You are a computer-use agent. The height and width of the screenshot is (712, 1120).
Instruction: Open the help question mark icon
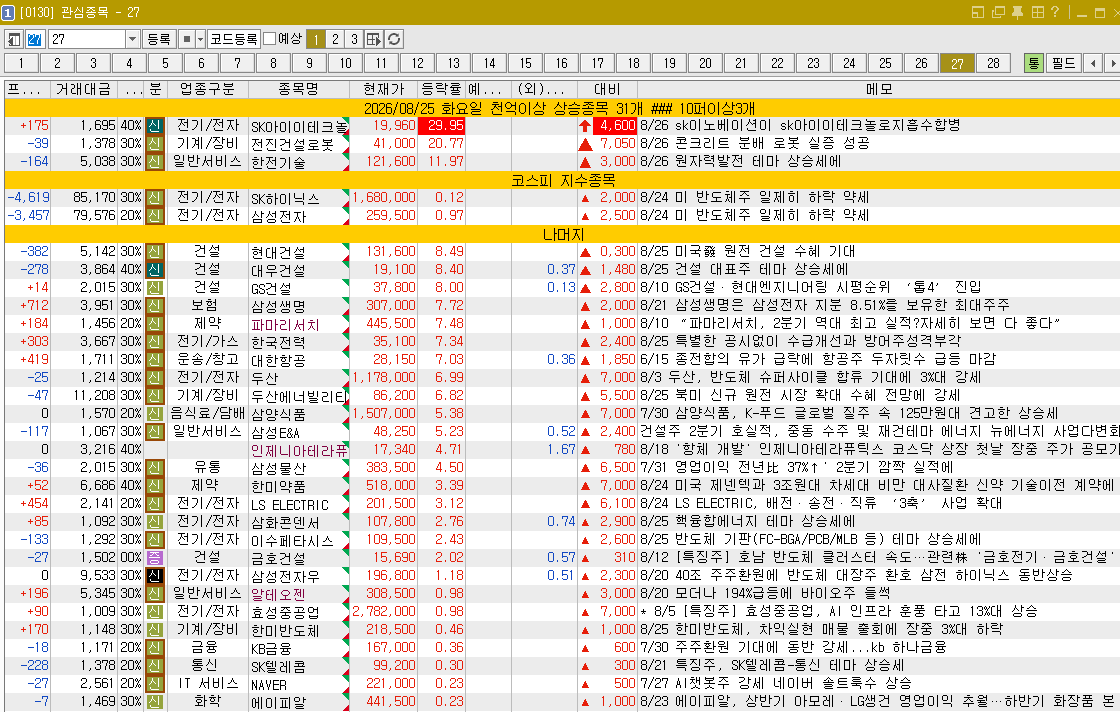(x=1055, y=12)
